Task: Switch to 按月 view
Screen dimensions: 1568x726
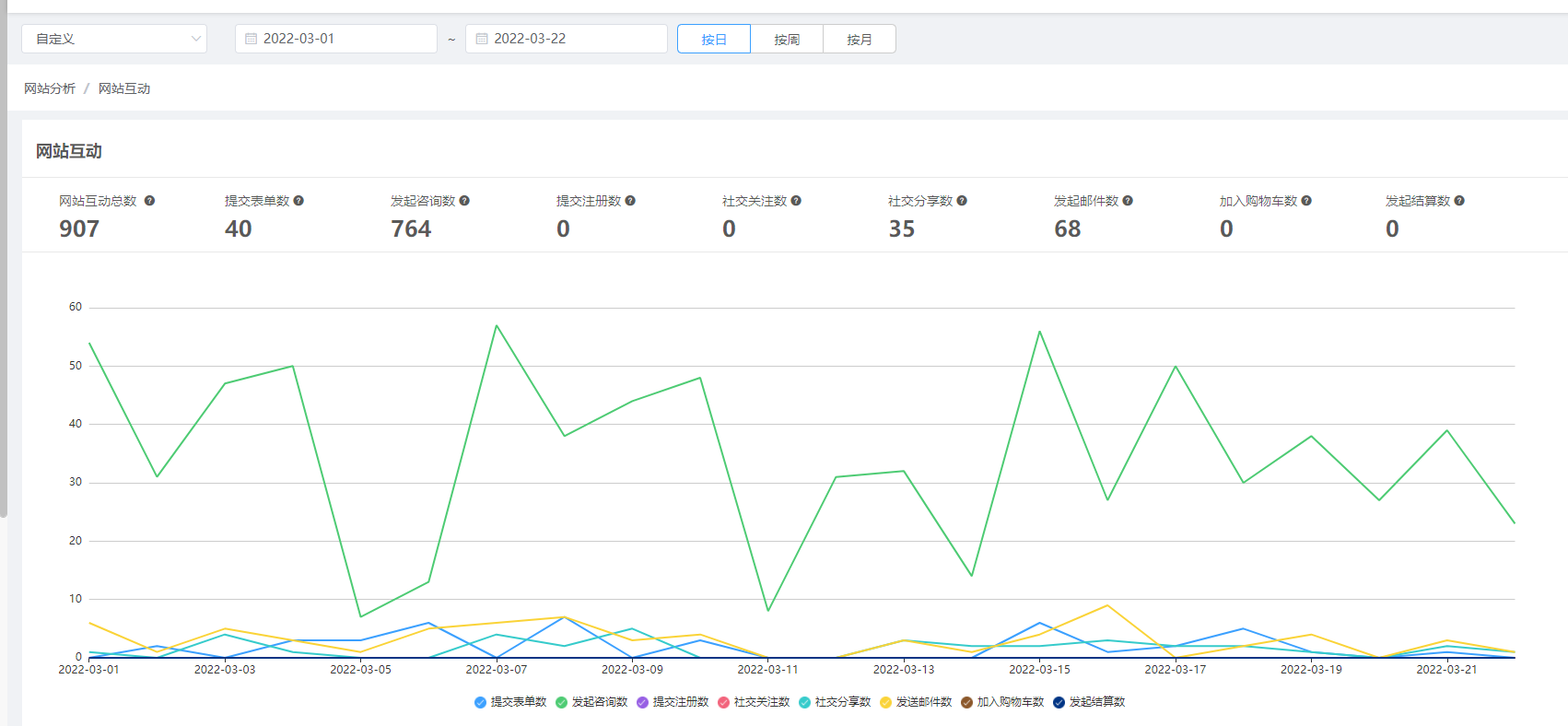Action: point(860,40)
